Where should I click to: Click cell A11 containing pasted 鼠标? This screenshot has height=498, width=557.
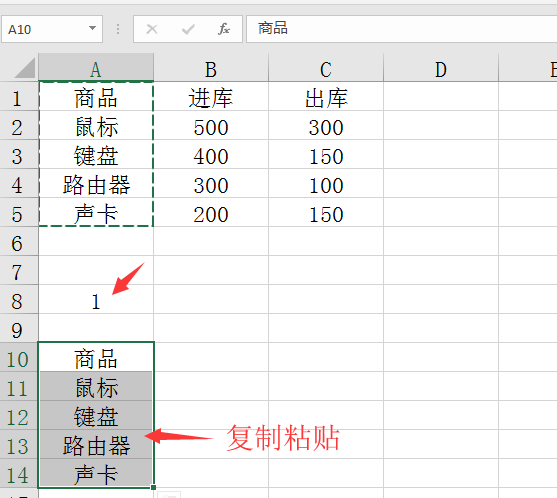point(96,387)
